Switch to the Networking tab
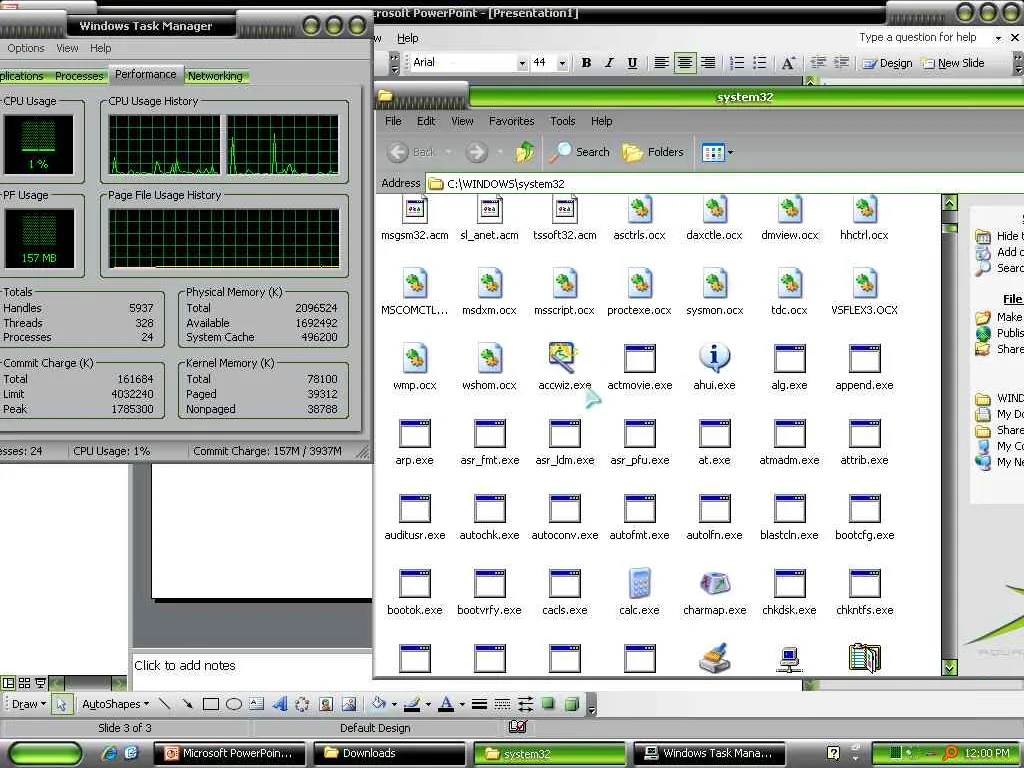This screenshot has height=768, width=1024. click(215, 76)
